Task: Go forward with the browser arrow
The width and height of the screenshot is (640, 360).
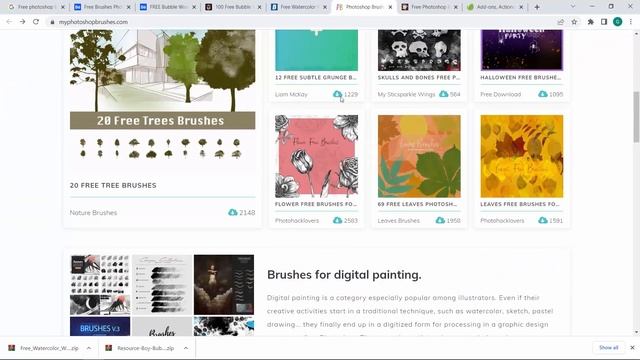Action: 22,22
